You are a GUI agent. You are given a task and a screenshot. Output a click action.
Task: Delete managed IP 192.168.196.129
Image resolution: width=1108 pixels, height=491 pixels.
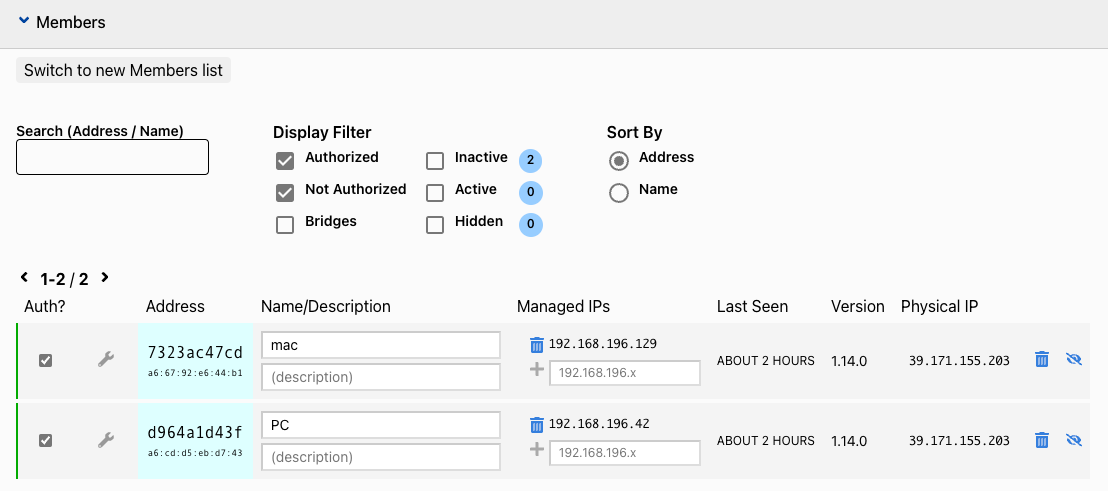coord(537,345)
